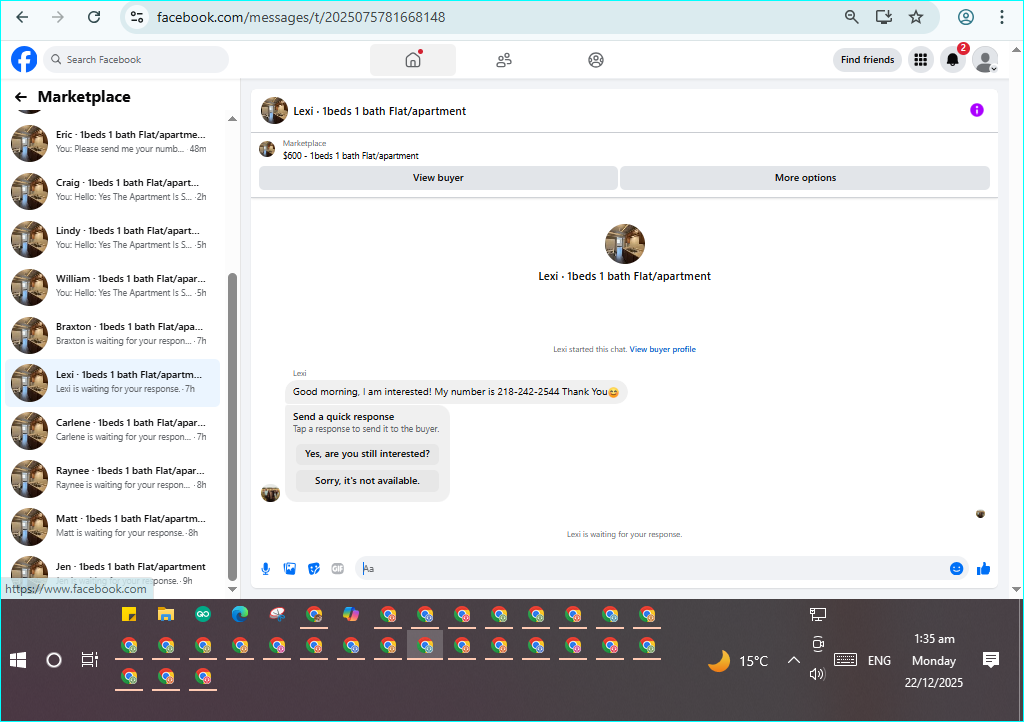Click the Lexi listing thumbnail in header
The height and width of the screenshot is (722, 1024).
click(274, 111)
